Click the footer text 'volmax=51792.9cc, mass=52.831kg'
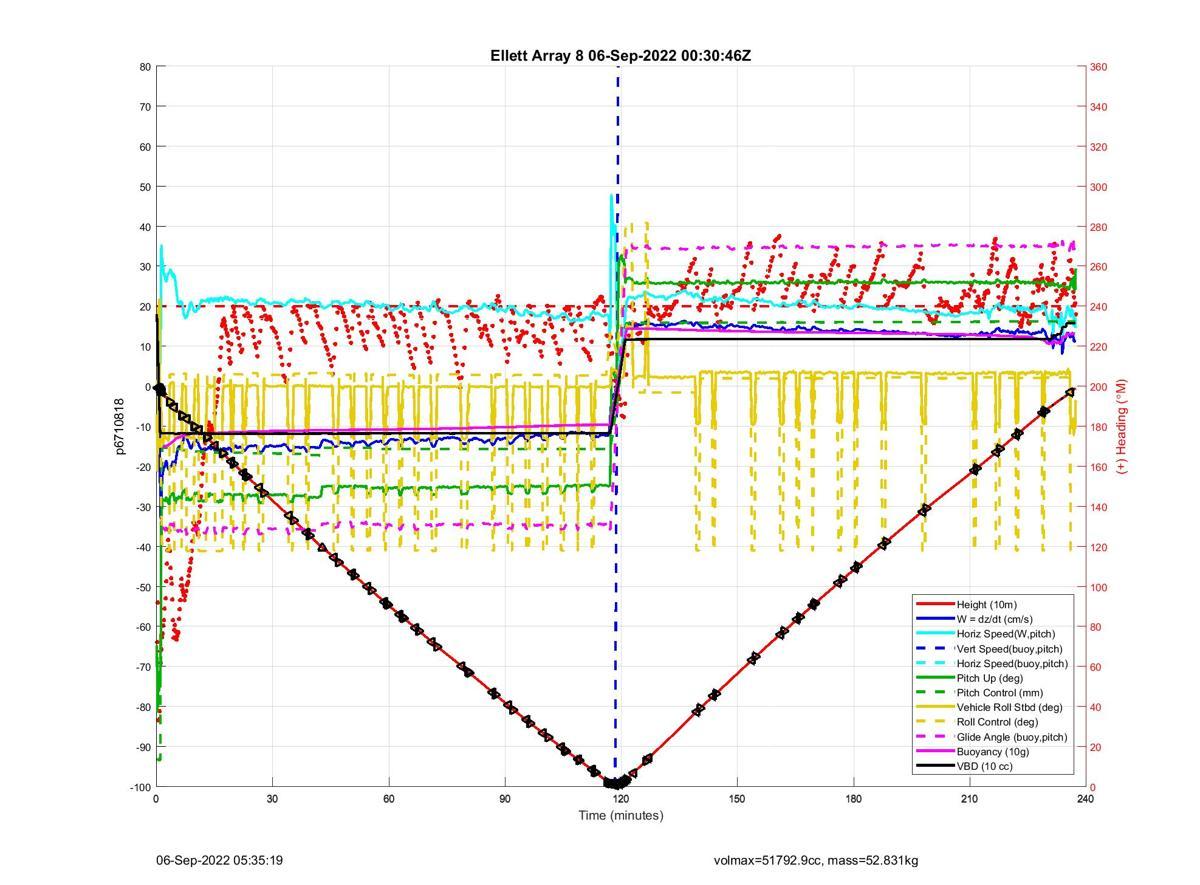Screen dimensions: 1200x885 point(816,860)
